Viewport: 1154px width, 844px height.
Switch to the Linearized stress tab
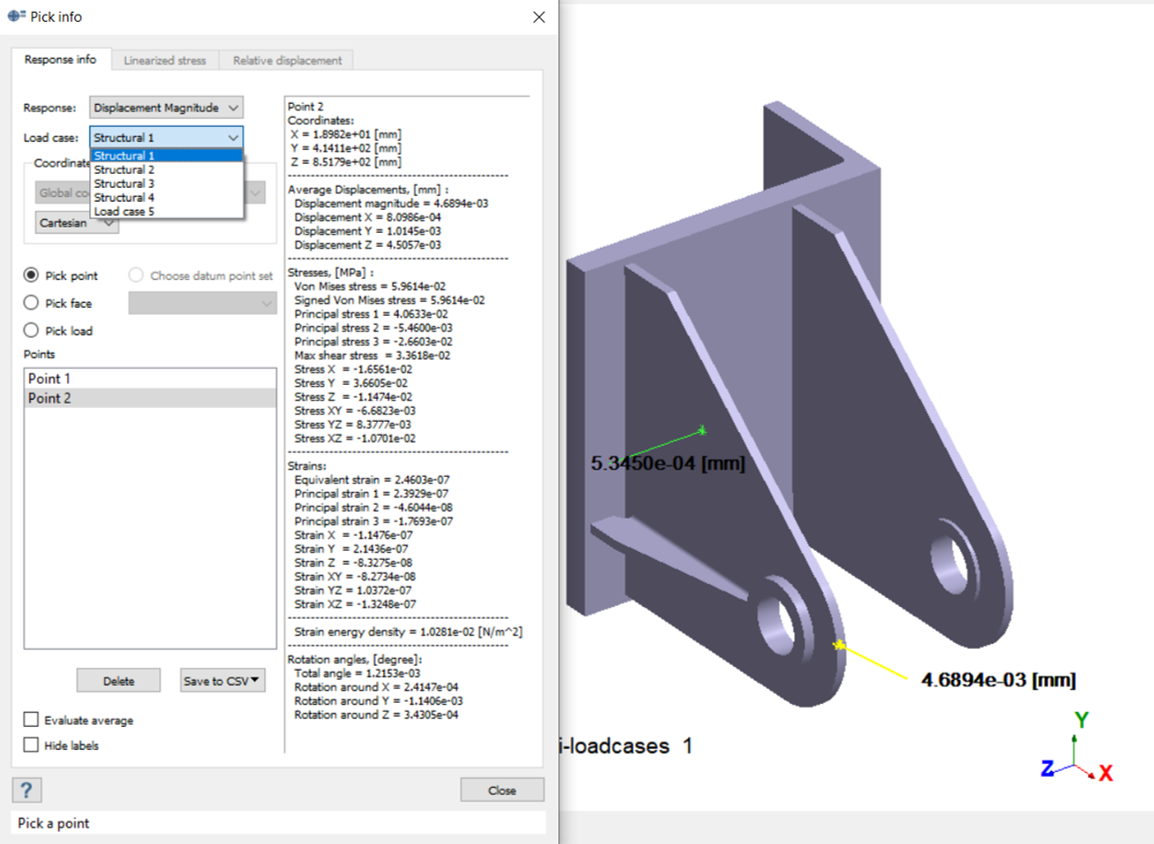tap(164, 59)
